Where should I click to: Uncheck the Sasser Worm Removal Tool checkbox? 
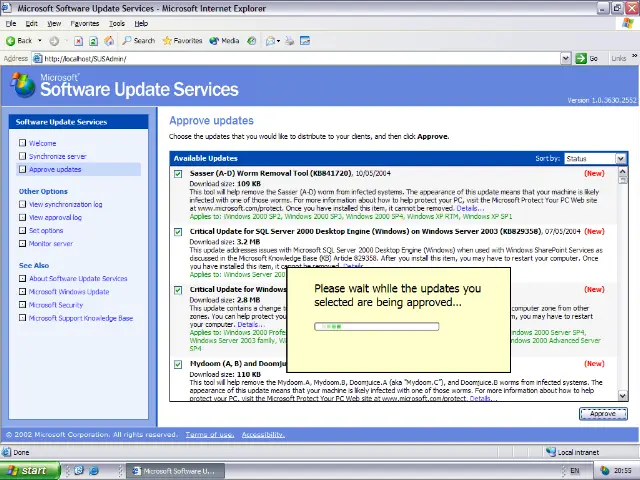[178, 174]
